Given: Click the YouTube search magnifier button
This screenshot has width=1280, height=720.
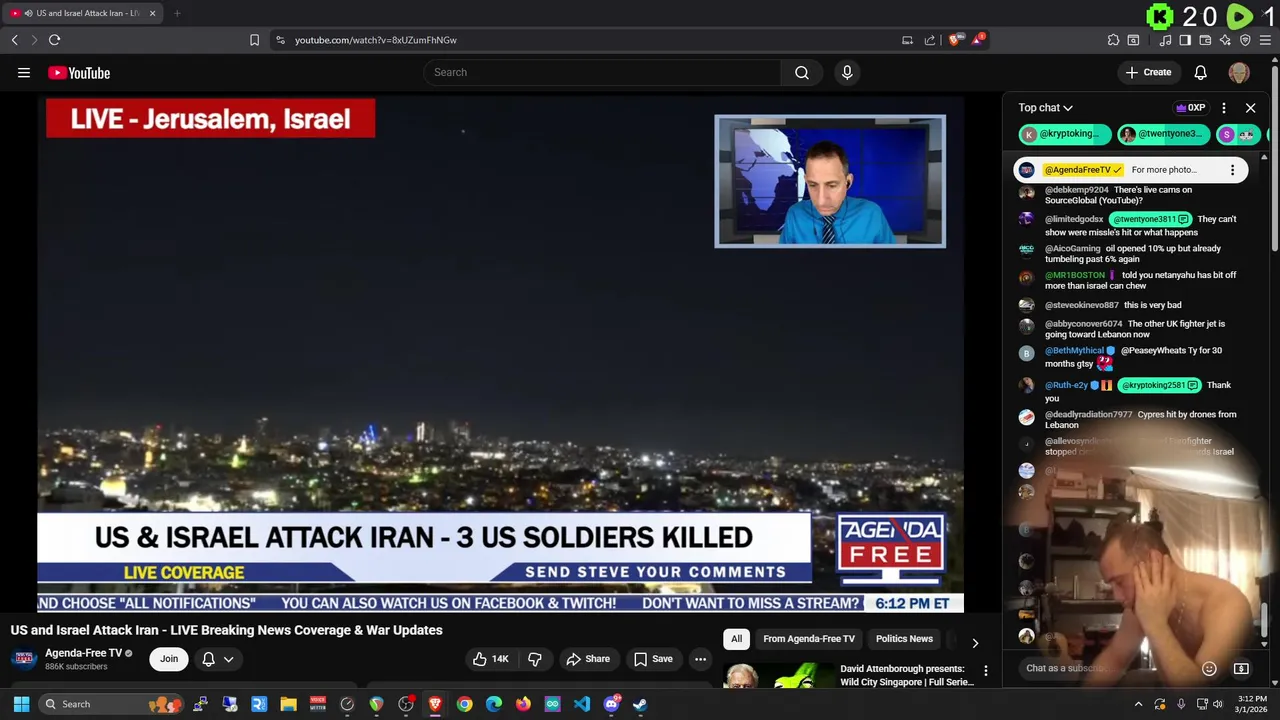Looking at the screenshot, I should coord(802,72).
